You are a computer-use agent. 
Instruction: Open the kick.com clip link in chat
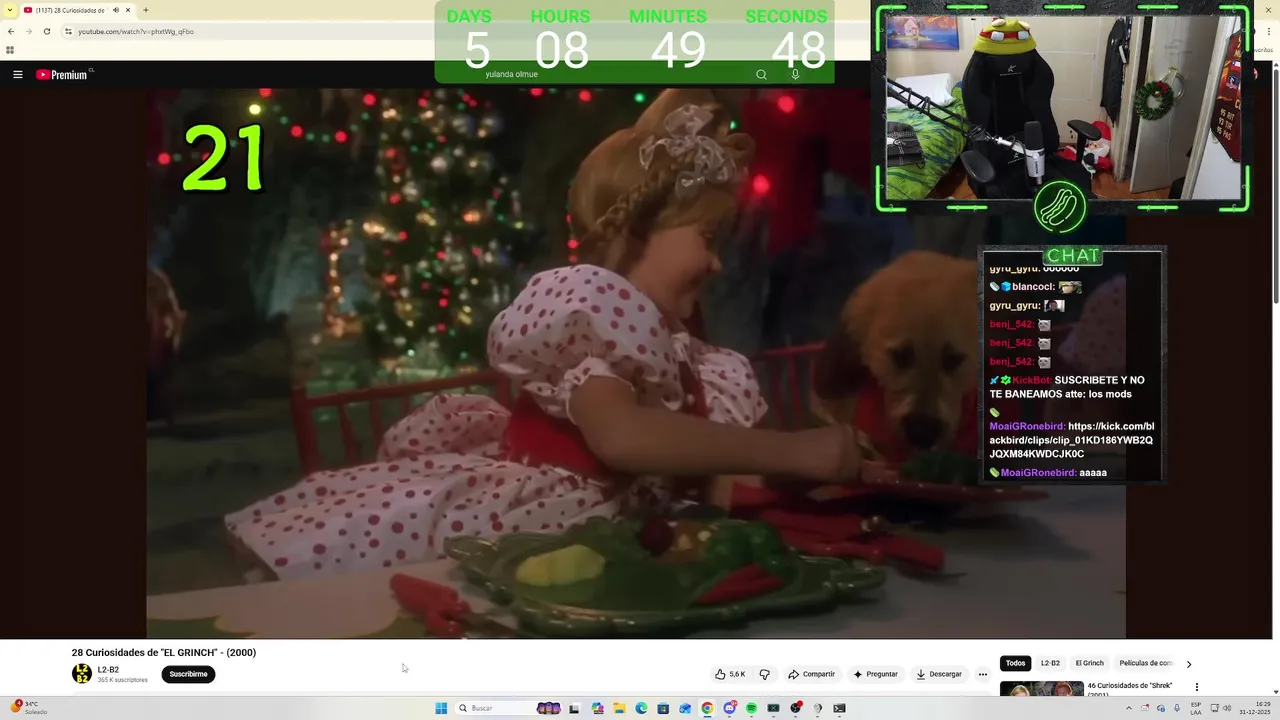[x=1071, y=440]
